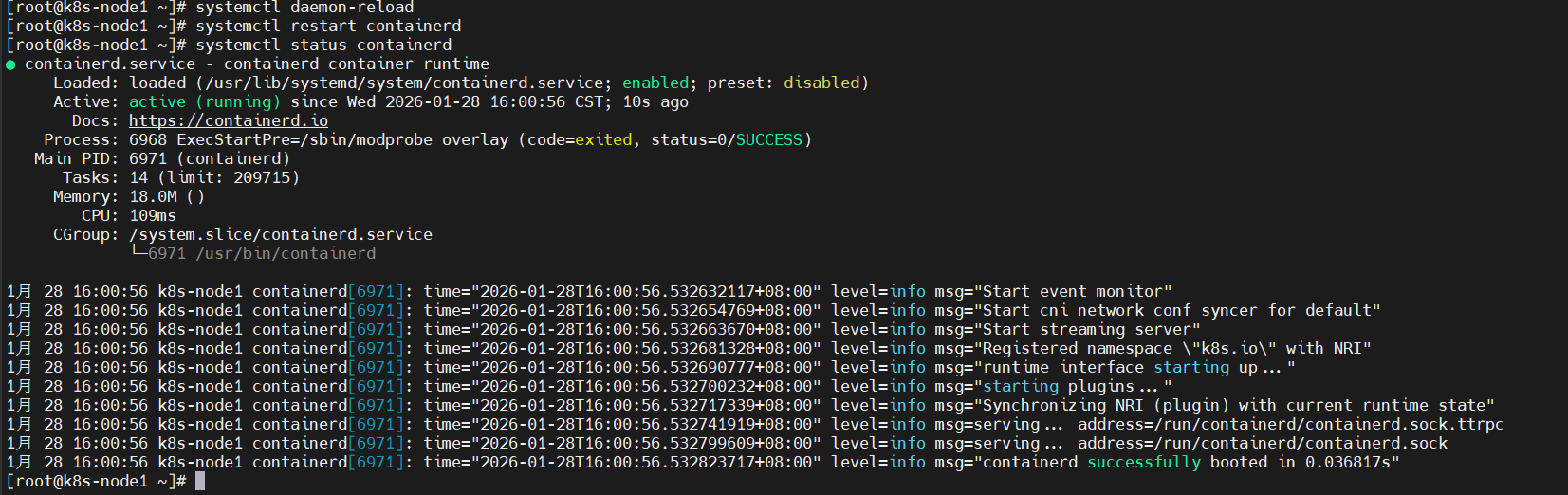This screenshot has width=1568, height=495.
Task: Click the yellow "disabled" preset text
Action: pos(821,82)
